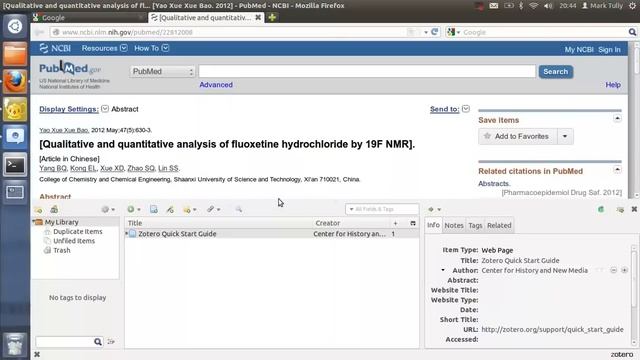
Task: Add an author with the plus button
Action: (x=624, y=270)
